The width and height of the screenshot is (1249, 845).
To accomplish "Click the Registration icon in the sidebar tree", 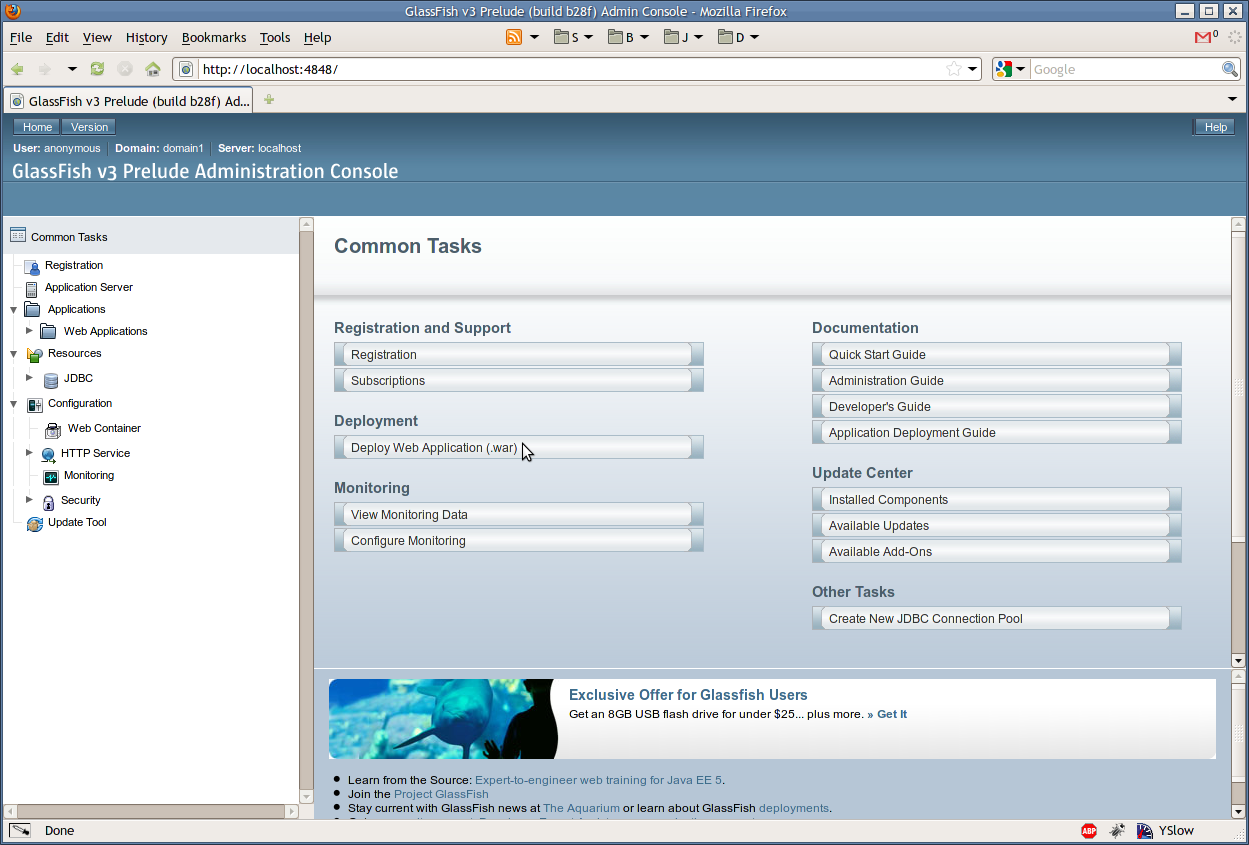I will 32,266.
